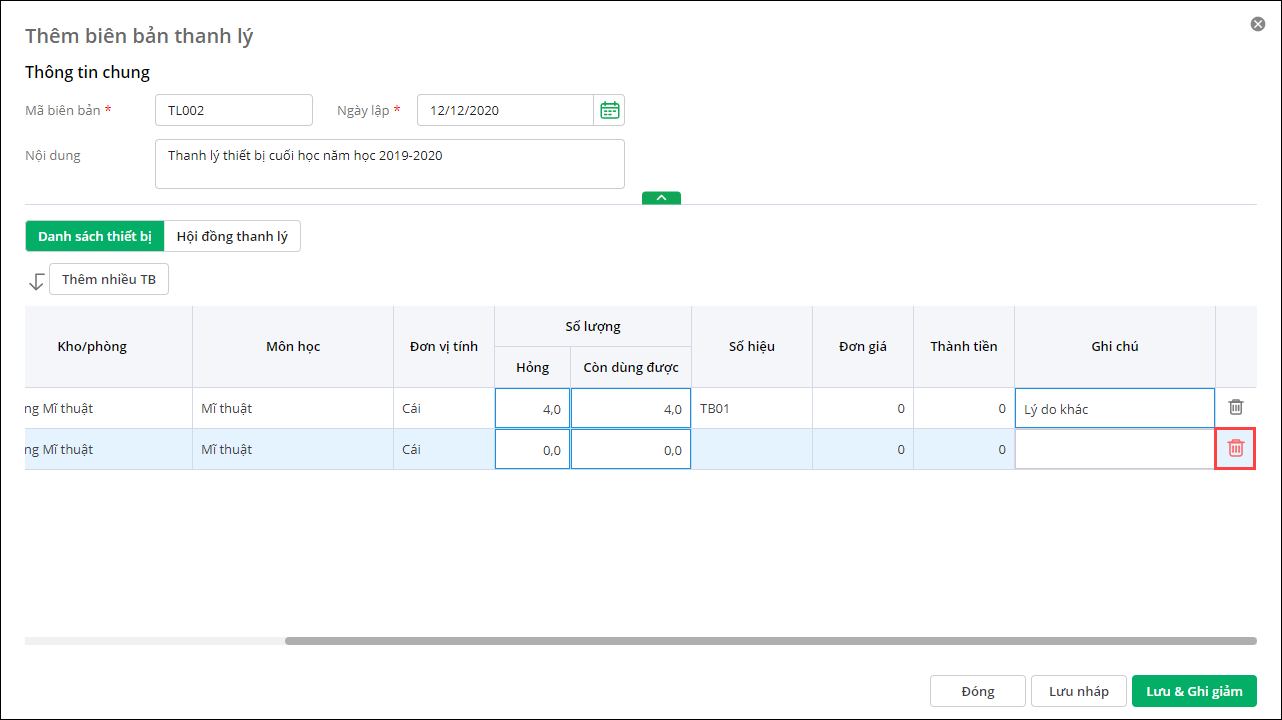Click the Mã biên bản field TL002
This screenshot has height=720, width=1282.
234,110
